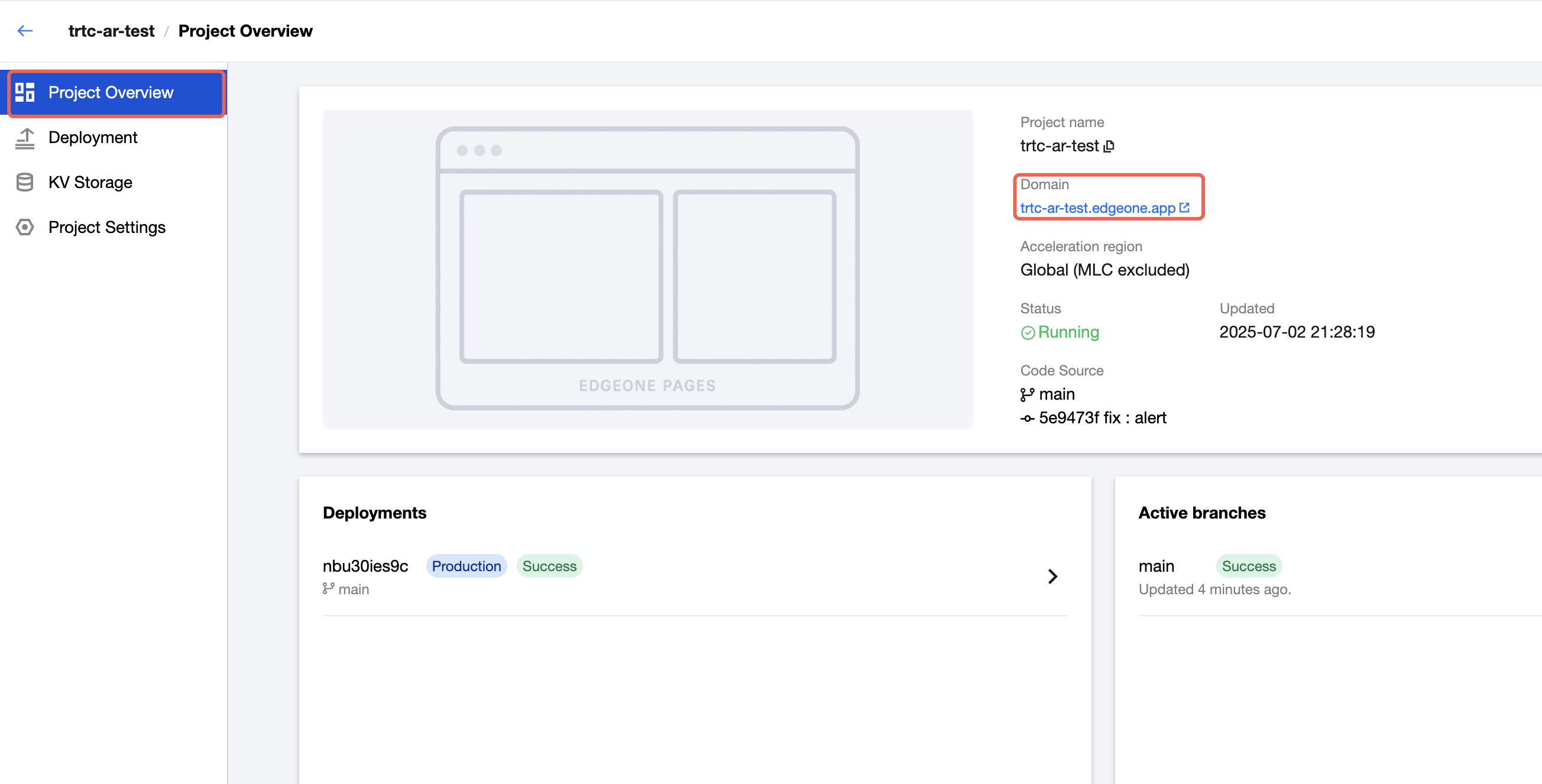The height and width of the screenshot is (784, 1542).
Task: Click the Production tag badge
Action: click(467, 566)
